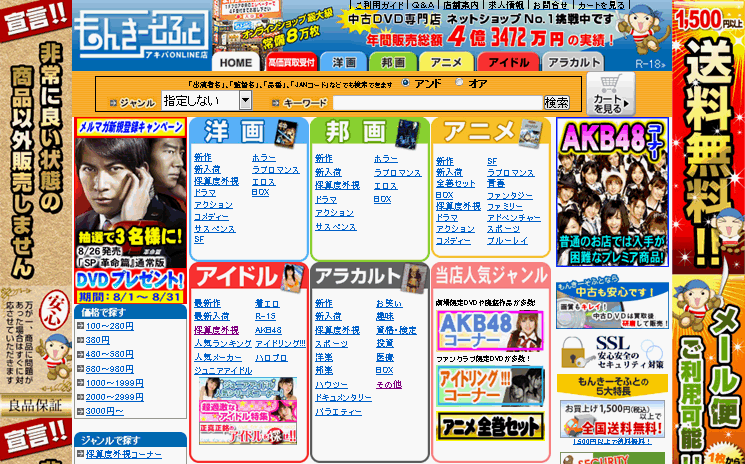The image size is (745, 464).
Task: Open コメディー in the 洋画 panel
Action: pyautogui.click(x=211, y=217)
